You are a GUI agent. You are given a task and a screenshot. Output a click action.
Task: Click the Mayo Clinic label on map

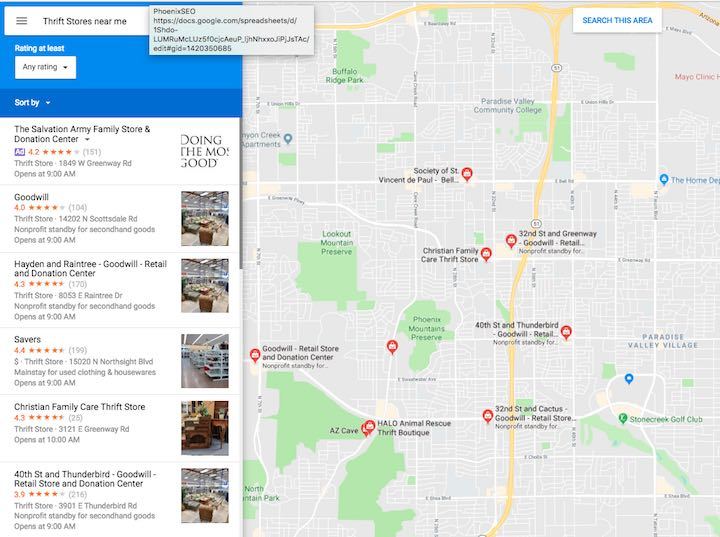point(697,77)
